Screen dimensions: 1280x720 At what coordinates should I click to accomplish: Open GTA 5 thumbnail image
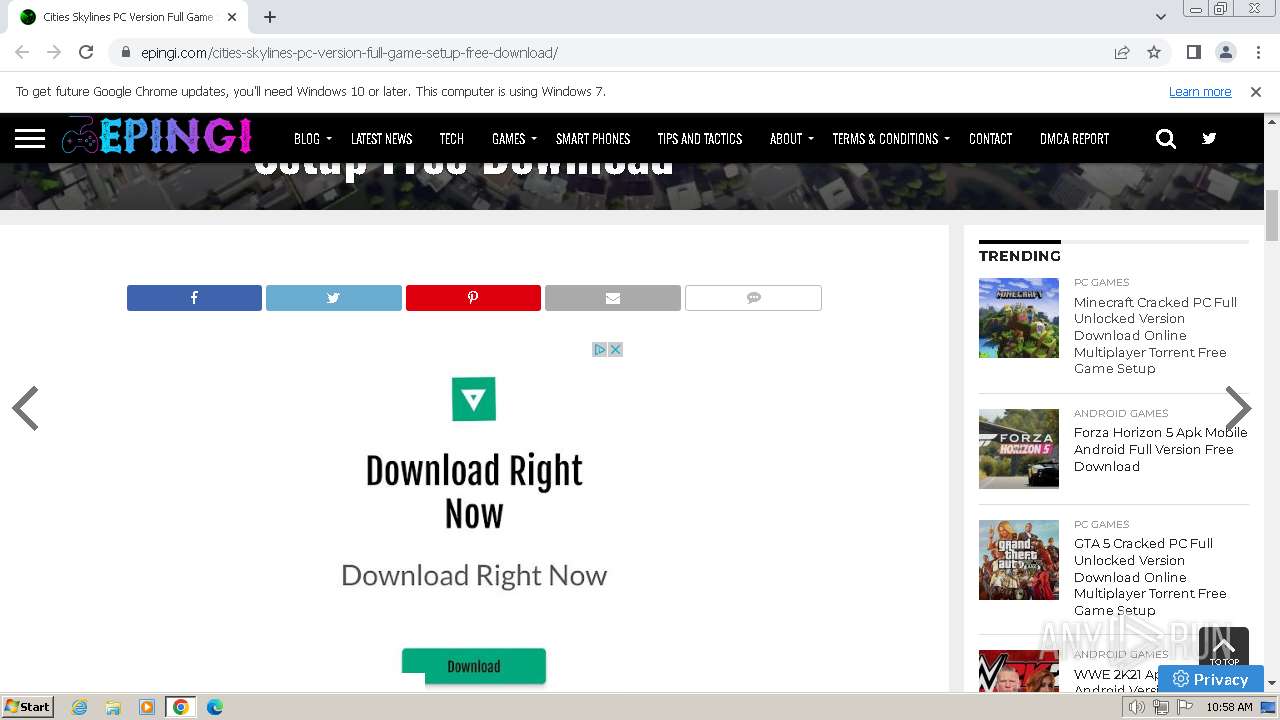[x=1019, y=560]
